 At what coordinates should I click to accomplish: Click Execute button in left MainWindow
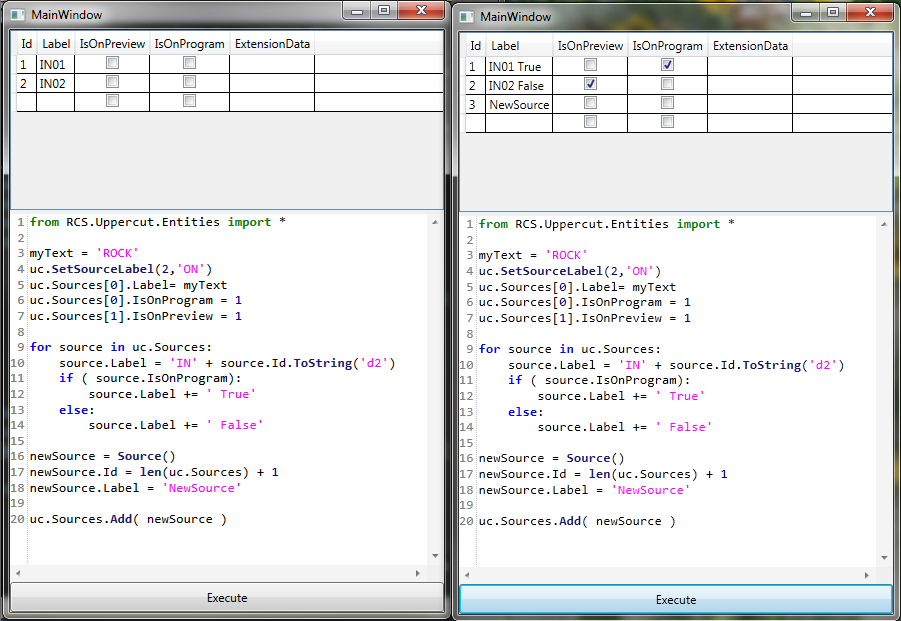pos(227,597)
